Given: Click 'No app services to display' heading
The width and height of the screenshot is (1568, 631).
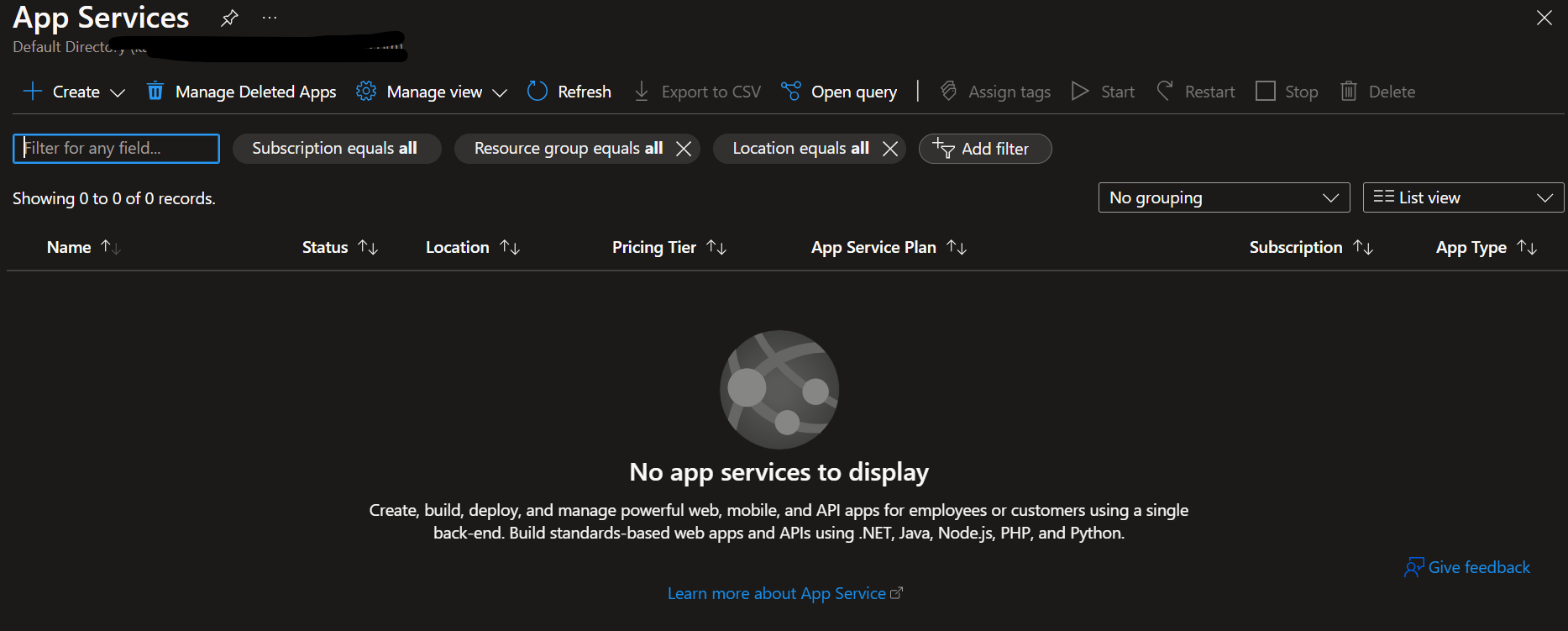Looking at the screenshot, I should click(x=779, y=472).
